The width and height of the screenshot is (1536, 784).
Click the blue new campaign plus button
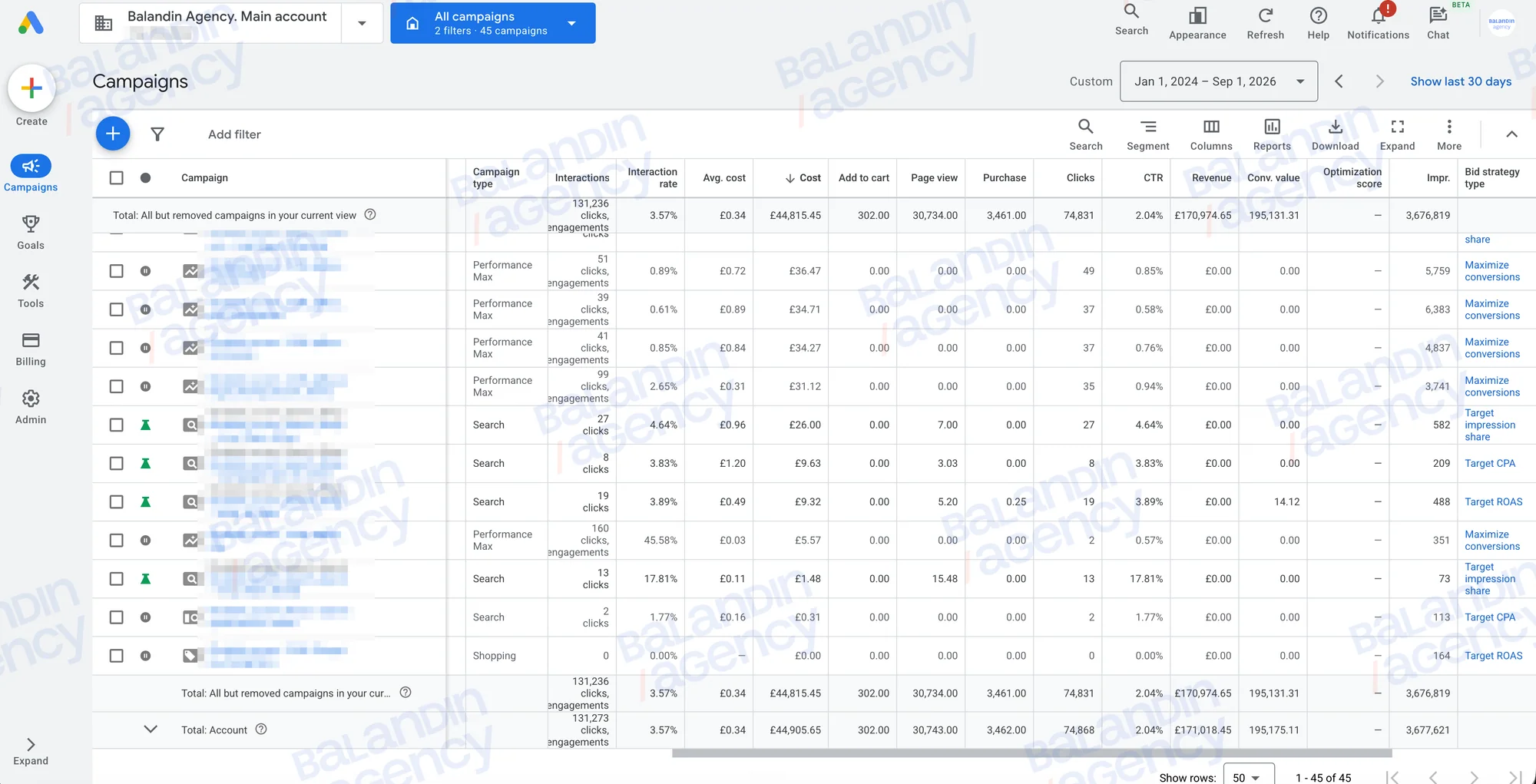[x=113, y=134]
